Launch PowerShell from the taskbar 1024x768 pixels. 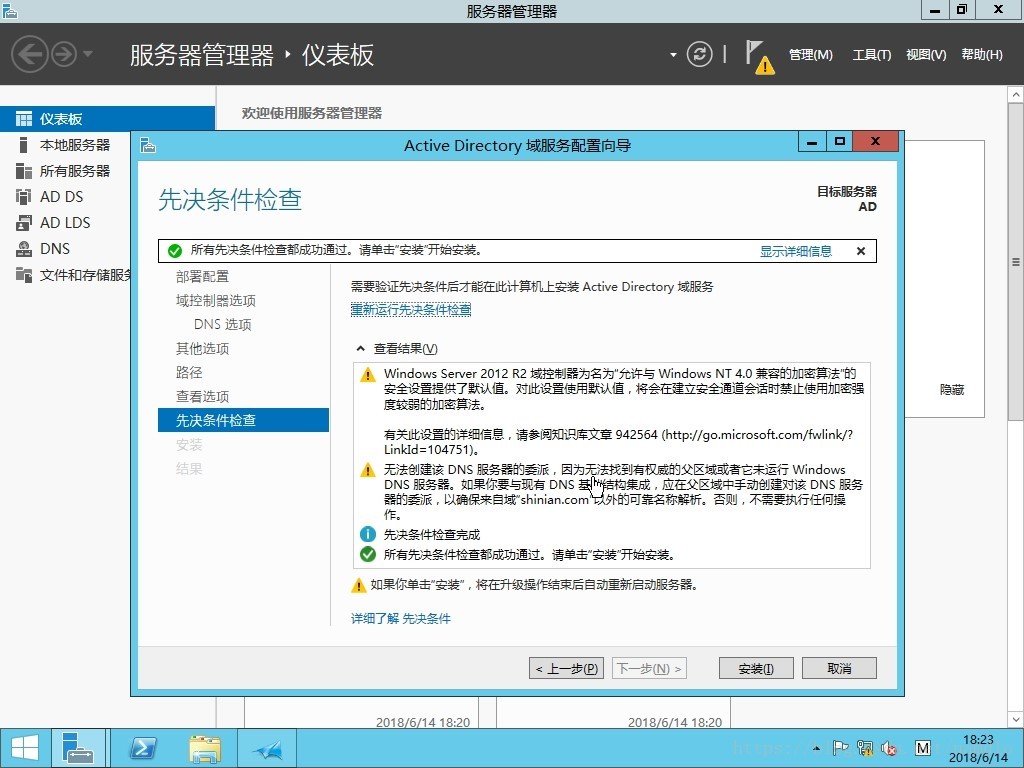point(143,748)
